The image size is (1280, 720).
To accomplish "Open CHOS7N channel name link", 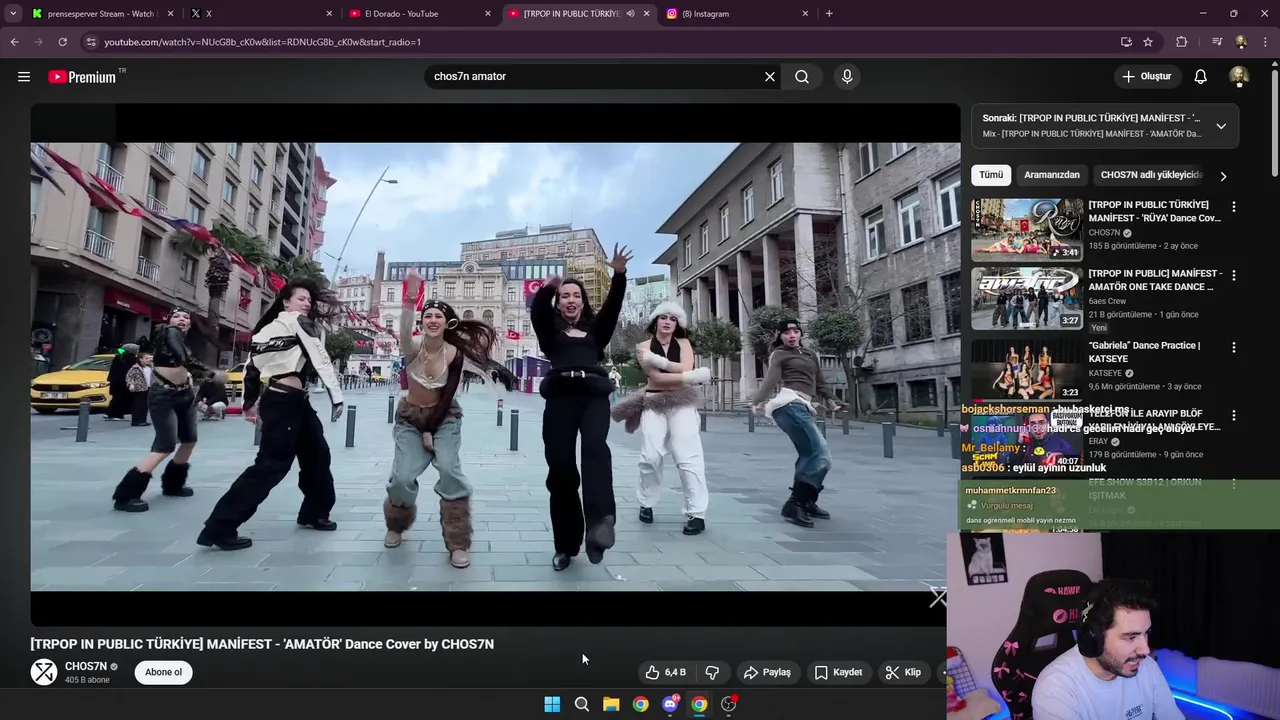I will [86, 666].
